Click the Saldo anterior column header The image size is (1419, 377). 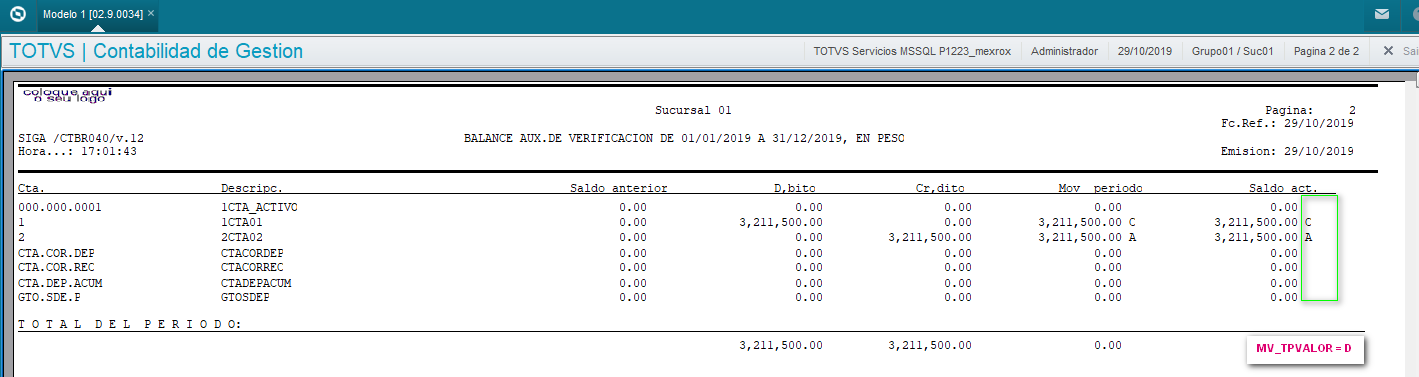pyautogui.click(x=618, y=188)
